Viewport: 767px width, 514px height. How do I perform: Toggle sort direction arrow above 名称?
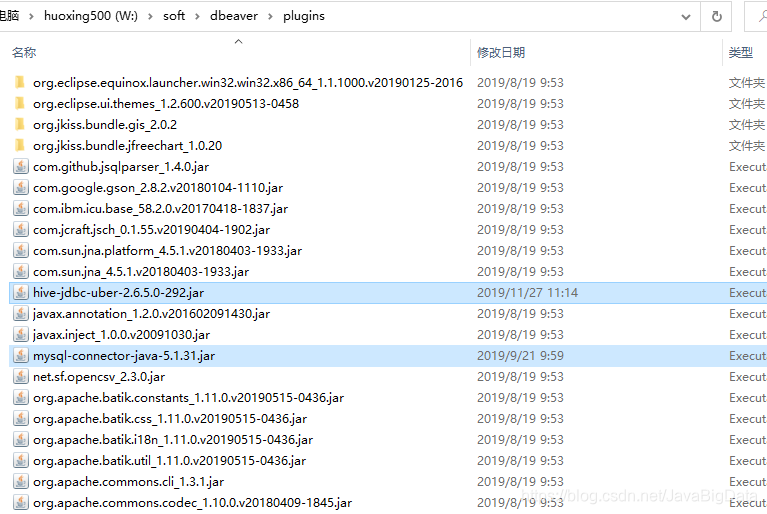239,42
